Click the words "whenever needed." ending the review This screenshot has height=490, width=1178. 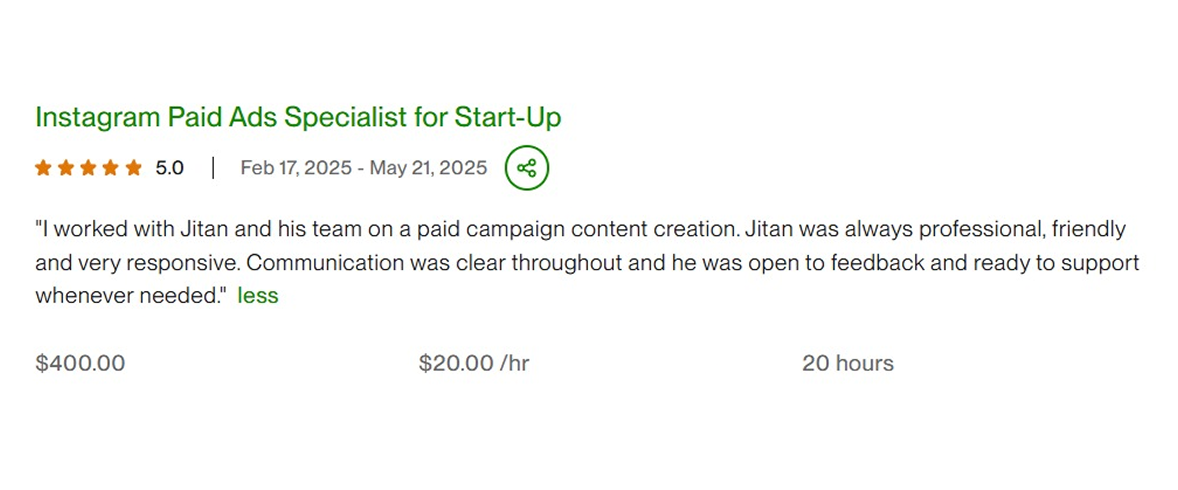130,296
